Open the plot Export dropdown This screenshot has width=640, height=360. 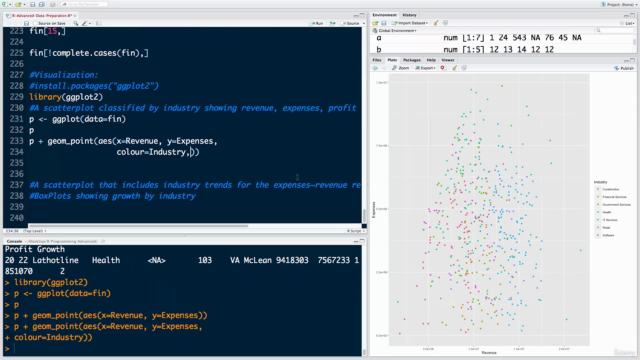click(426, 68)
